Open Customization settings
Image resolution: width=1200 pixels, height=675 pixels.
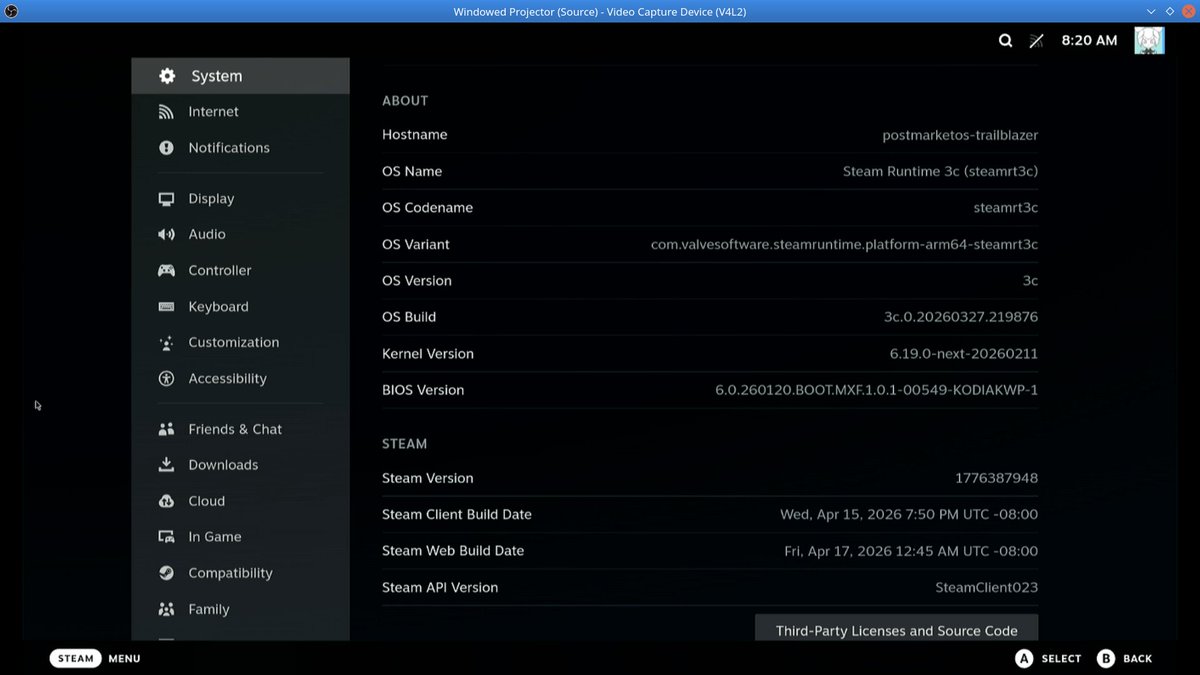coord(240,343)
